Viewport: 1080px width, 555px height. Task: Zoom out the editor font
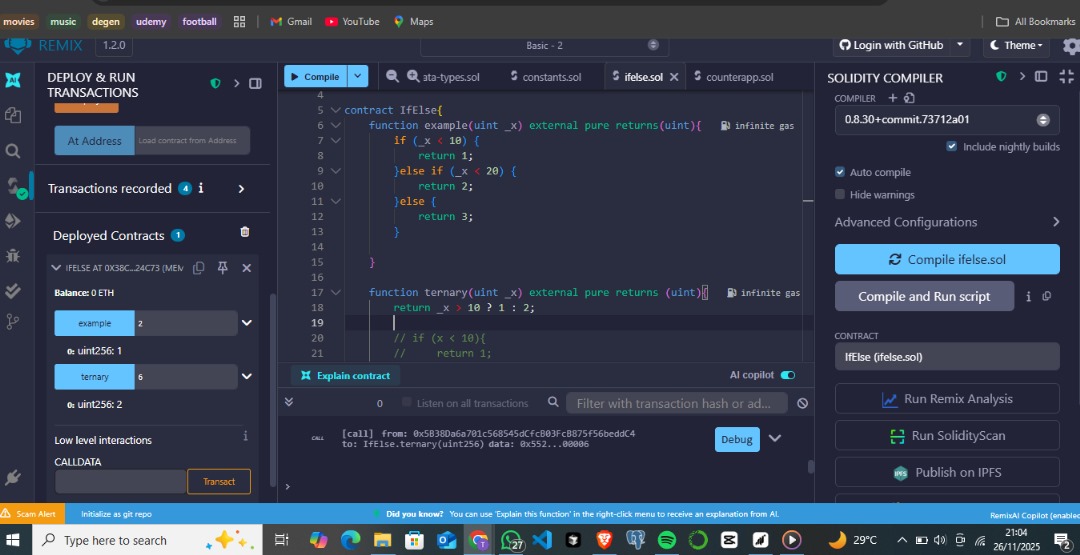coord(393,76)
